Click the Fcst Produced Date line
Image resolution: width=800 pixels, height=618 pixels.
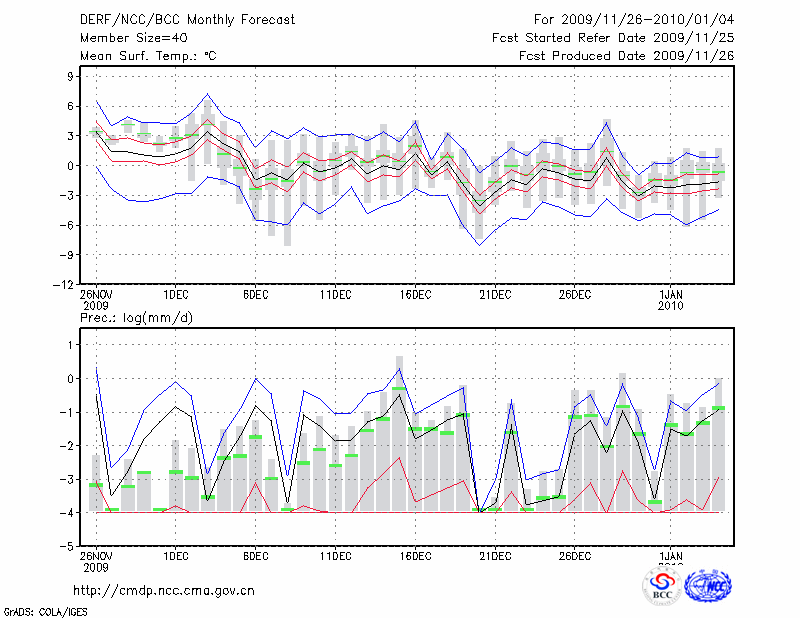[x=626, y=56]
